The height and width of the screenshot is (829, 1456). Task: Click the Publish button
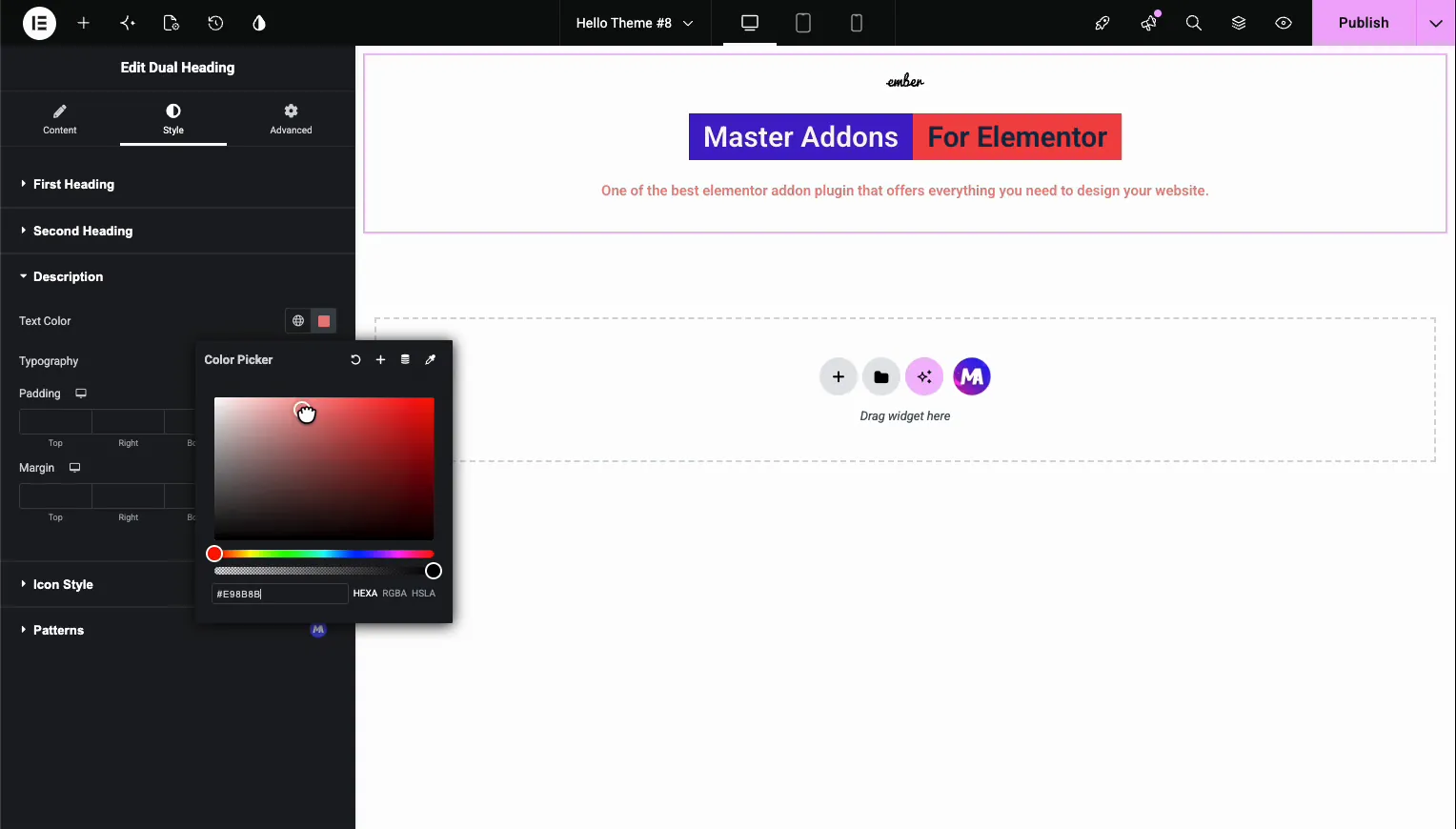pos(1364,23)
